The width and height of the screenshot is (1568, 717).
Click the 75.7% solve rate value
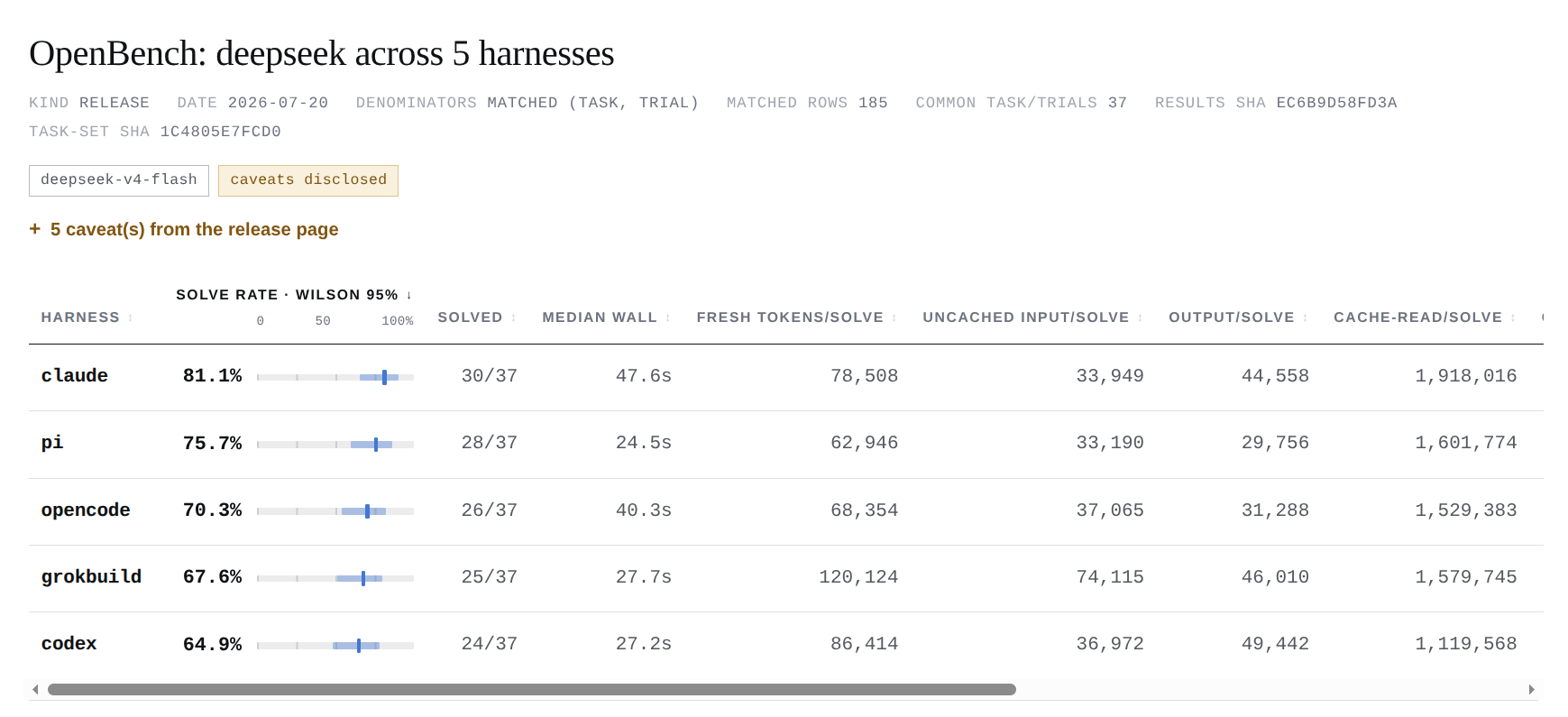point(212,443)
